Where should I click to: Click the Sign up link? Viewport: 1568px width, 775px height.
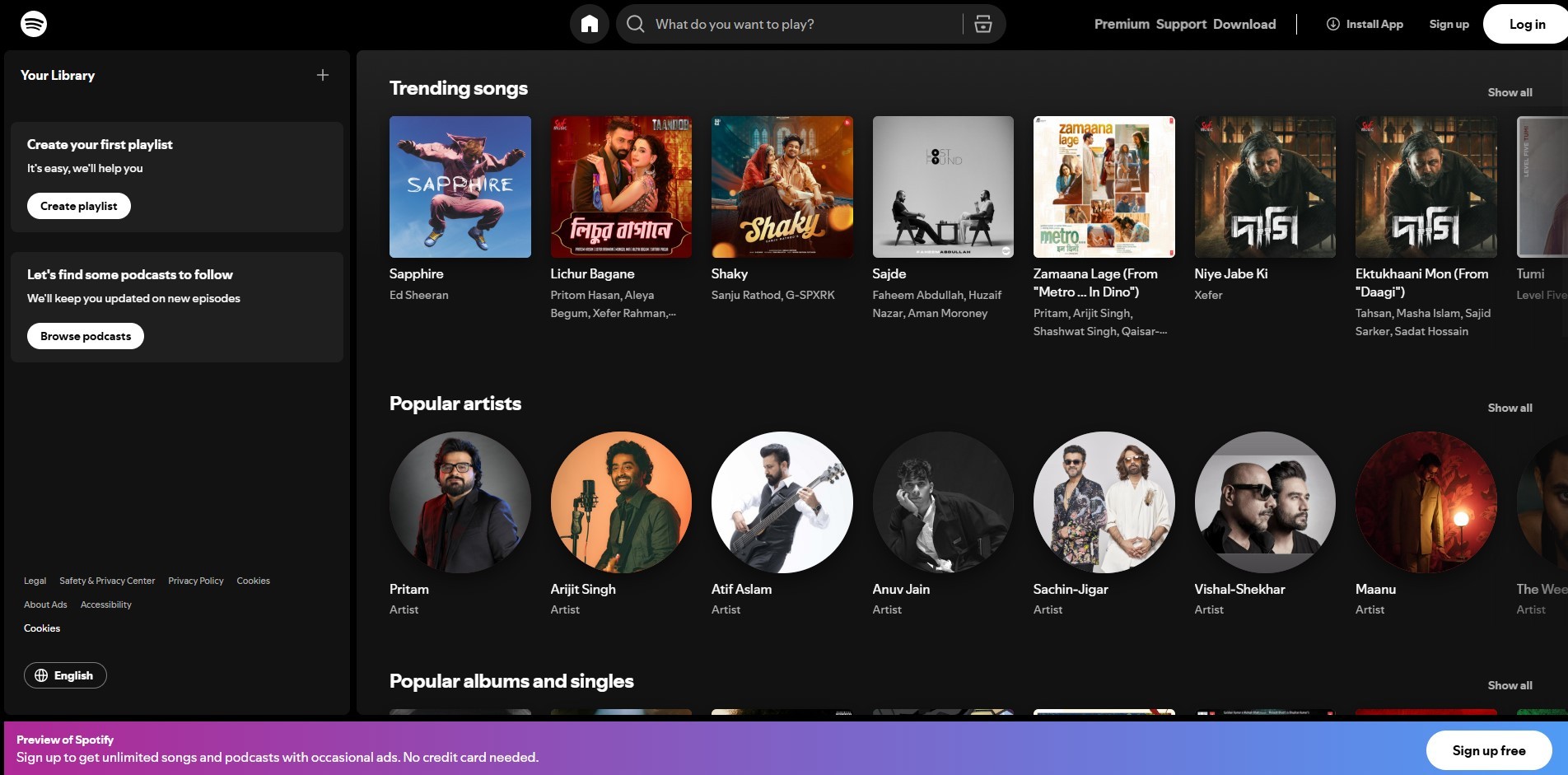pyautogui.click(x=1449, y=24)
